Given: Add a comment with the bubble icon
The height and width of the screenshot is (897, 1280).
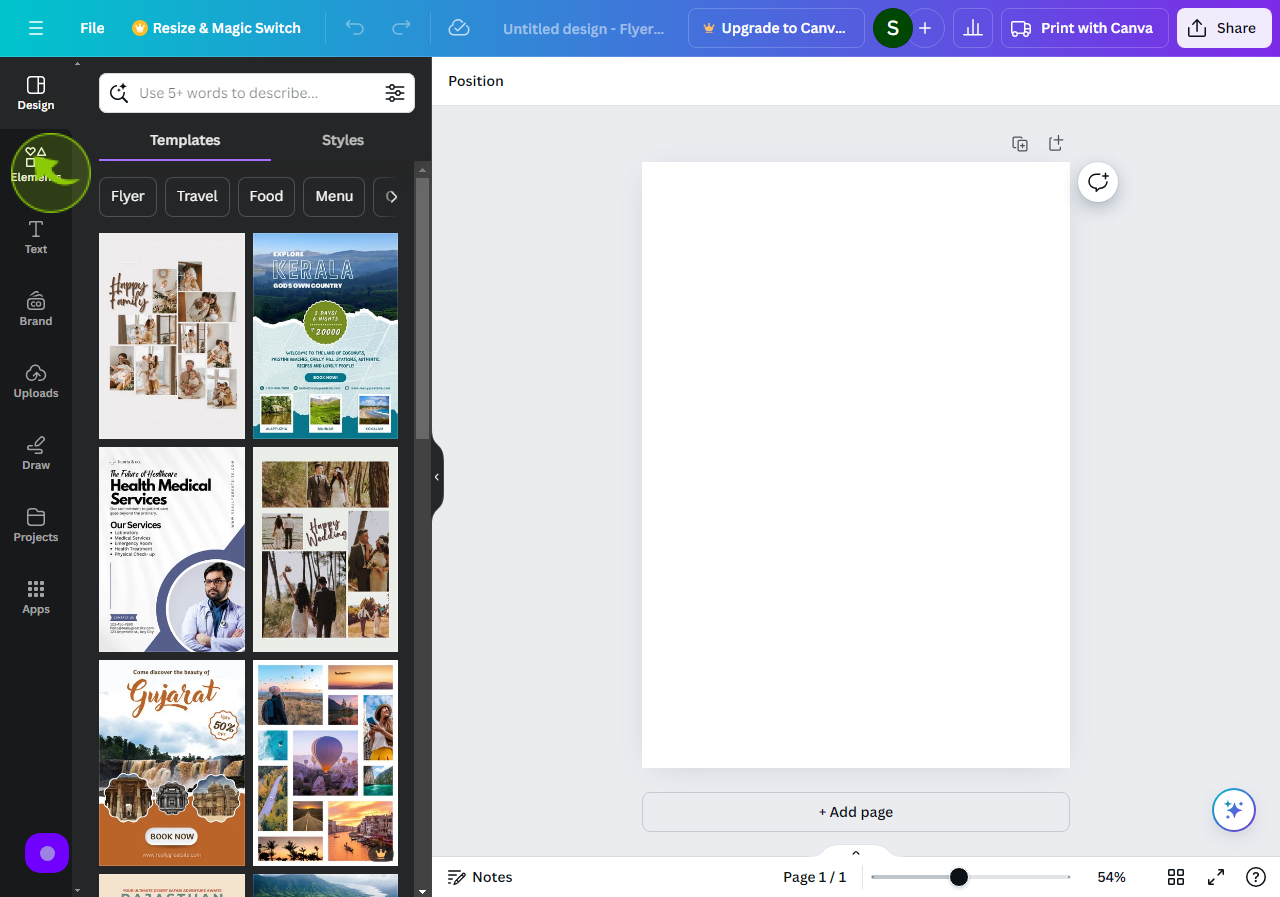Looking at the screenshot, I should (1098, 182).
